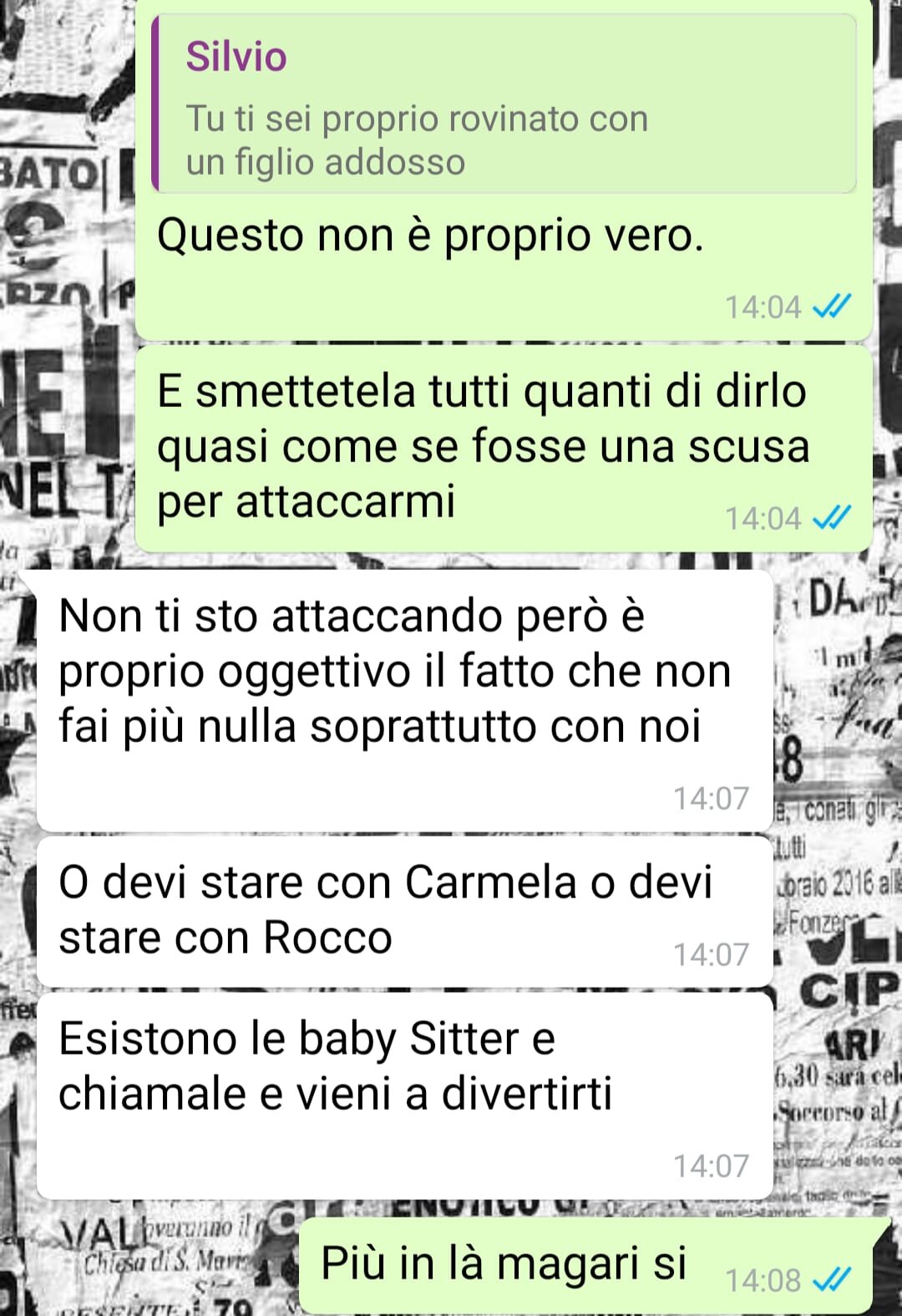Select the 'Esistono le baby Sitter' message
The width and height of the screenshot is (902, 1316).
point(404,1096)
